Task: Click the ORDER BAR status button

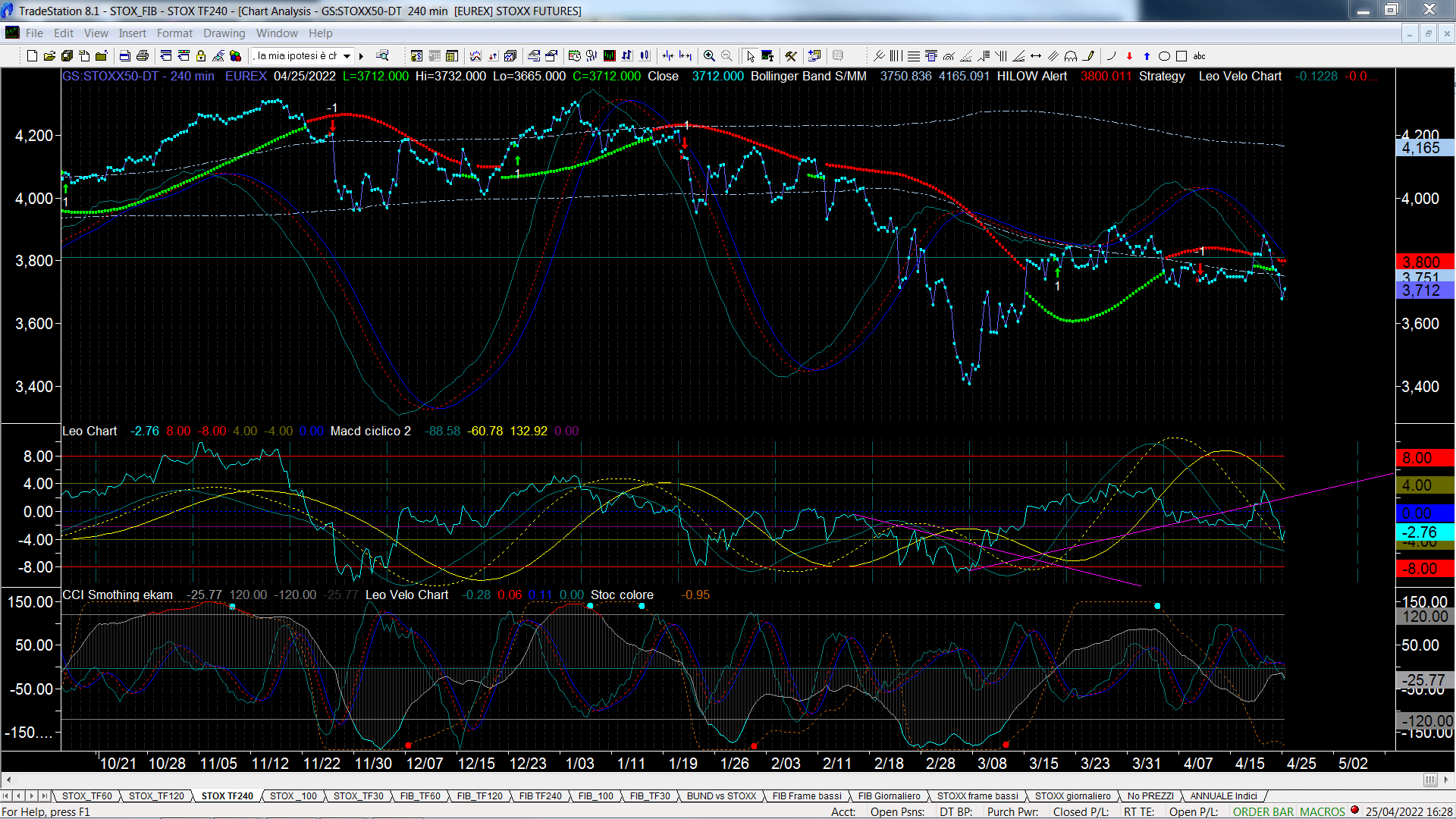Action: [x=1263, y=812]
